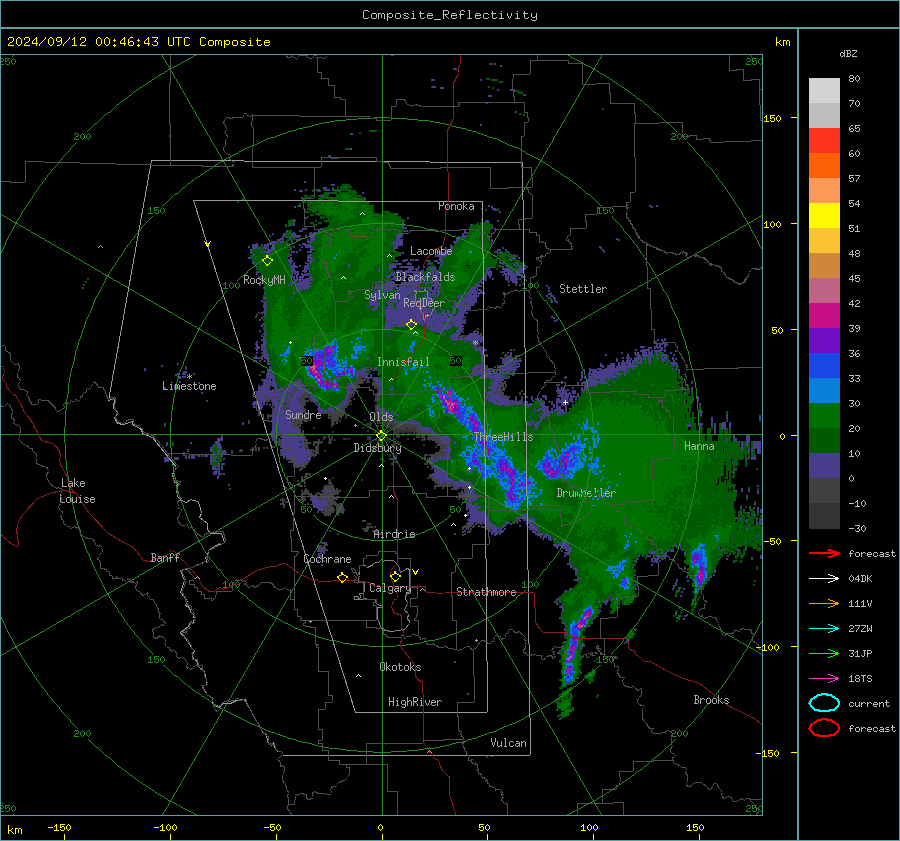Pick the light grey swatch between 80 and 70 dBZ
This screenshot has height=841, width=900.
coord(824,91)
